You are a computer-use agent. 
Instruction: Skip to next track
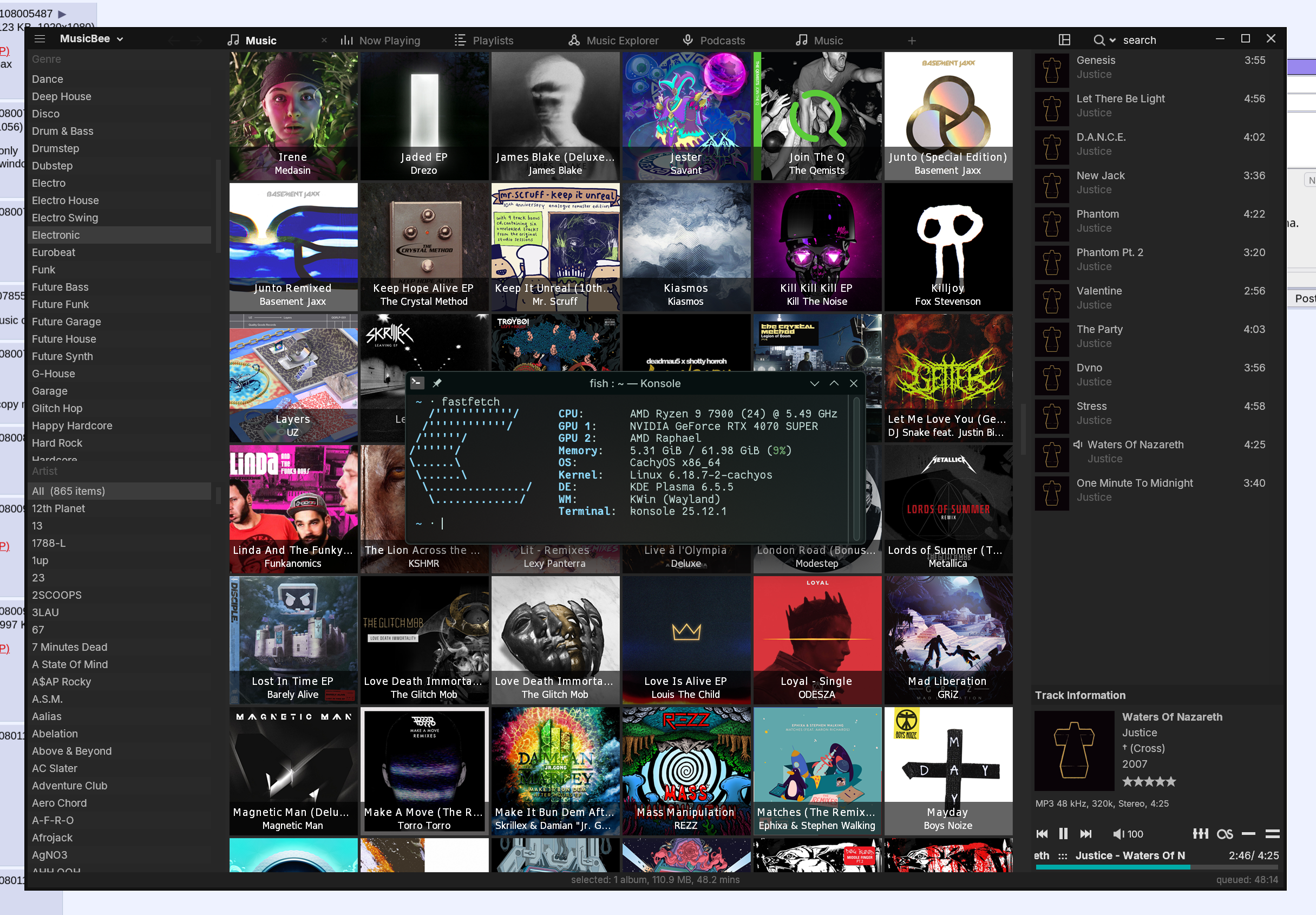click(x=1085, y=834)
